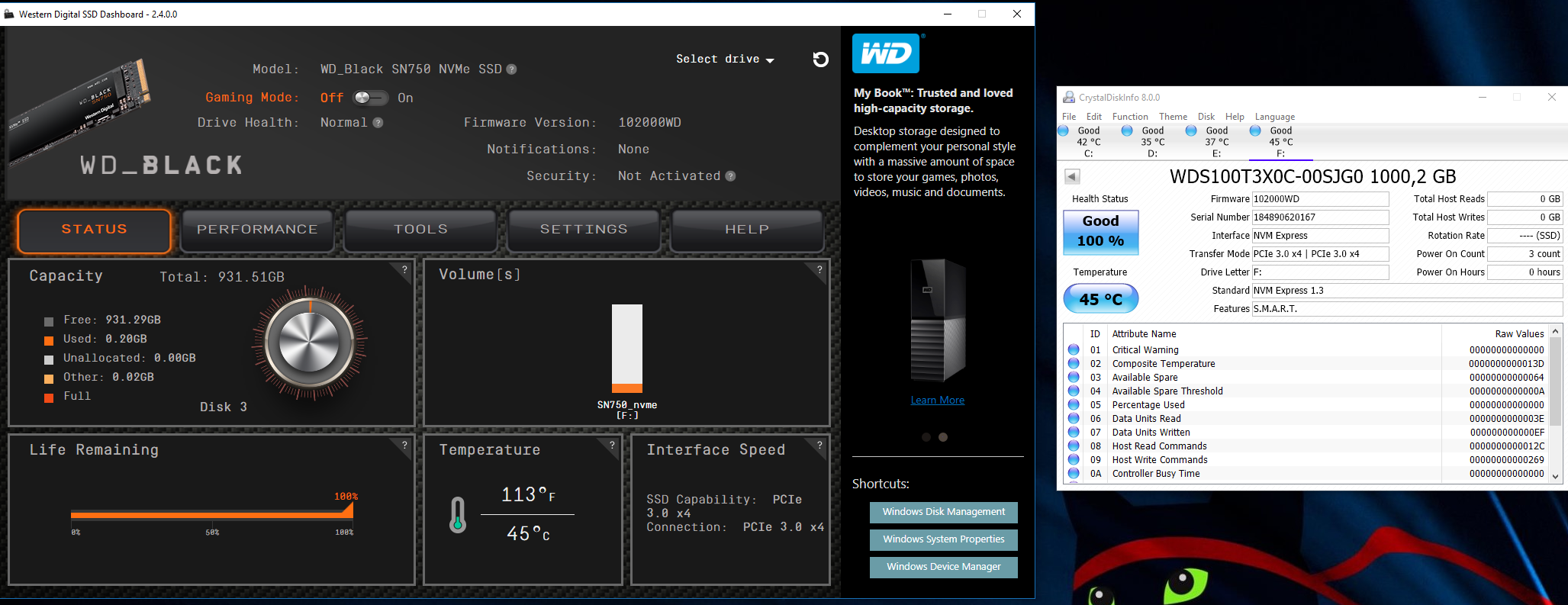Viewport: 1568px width, 605px height.
Task: Click the WD logo in the sidebar
Action: click(x=887, y=53)
